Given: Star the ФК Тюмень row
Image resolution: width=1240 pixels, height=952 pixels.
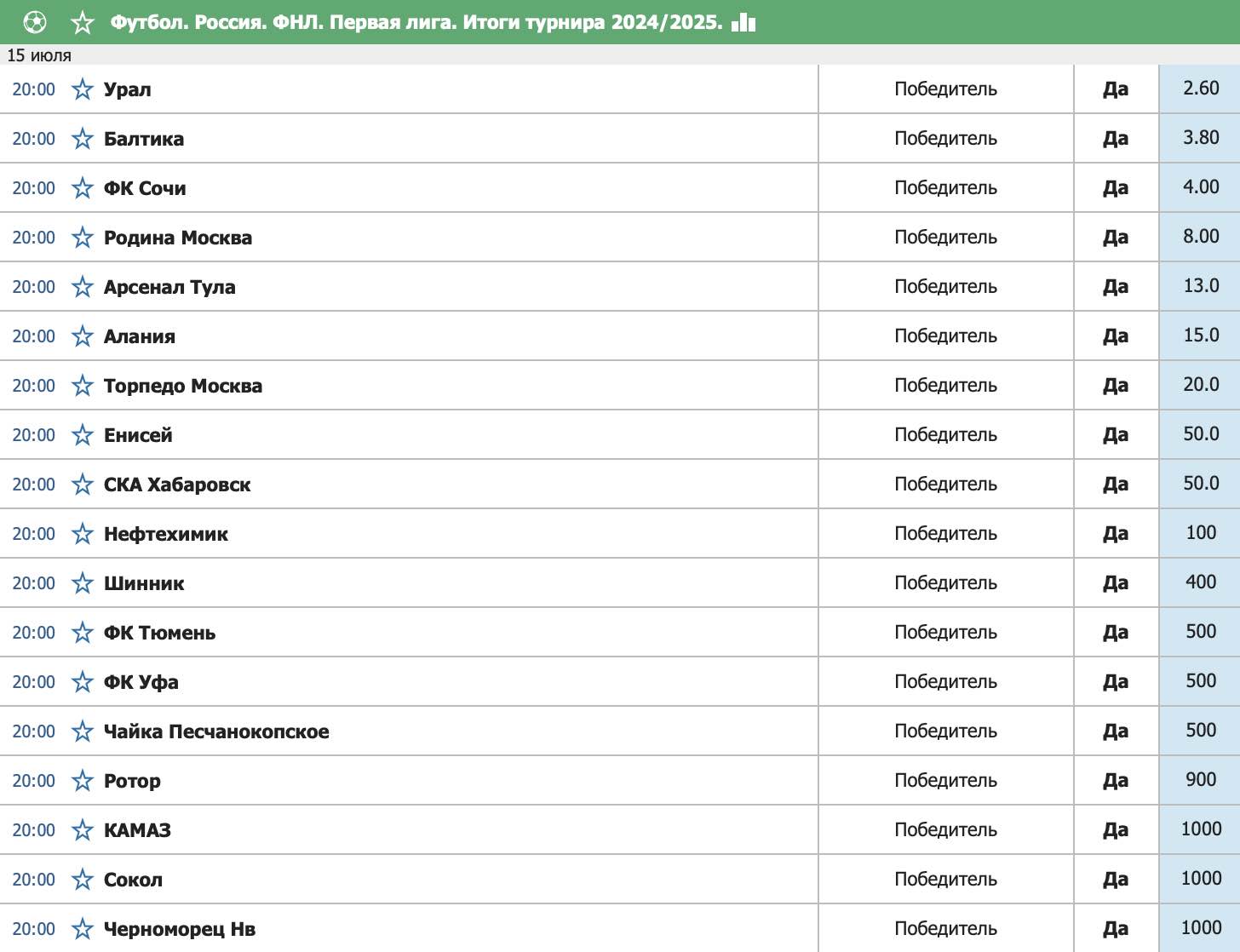Looking at the screenshot, I should point(83,632).
